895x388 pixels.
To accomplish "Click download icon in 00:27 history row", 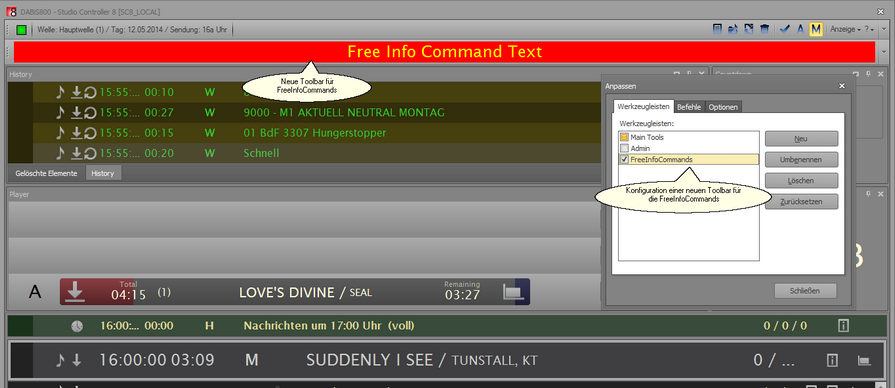I will [x=76, y=112].
